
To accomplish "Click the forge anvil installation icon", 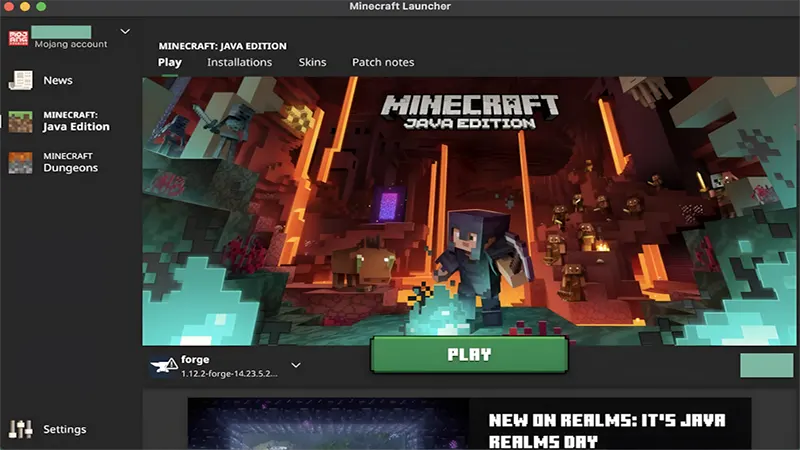I will click(x=164, y=365).
